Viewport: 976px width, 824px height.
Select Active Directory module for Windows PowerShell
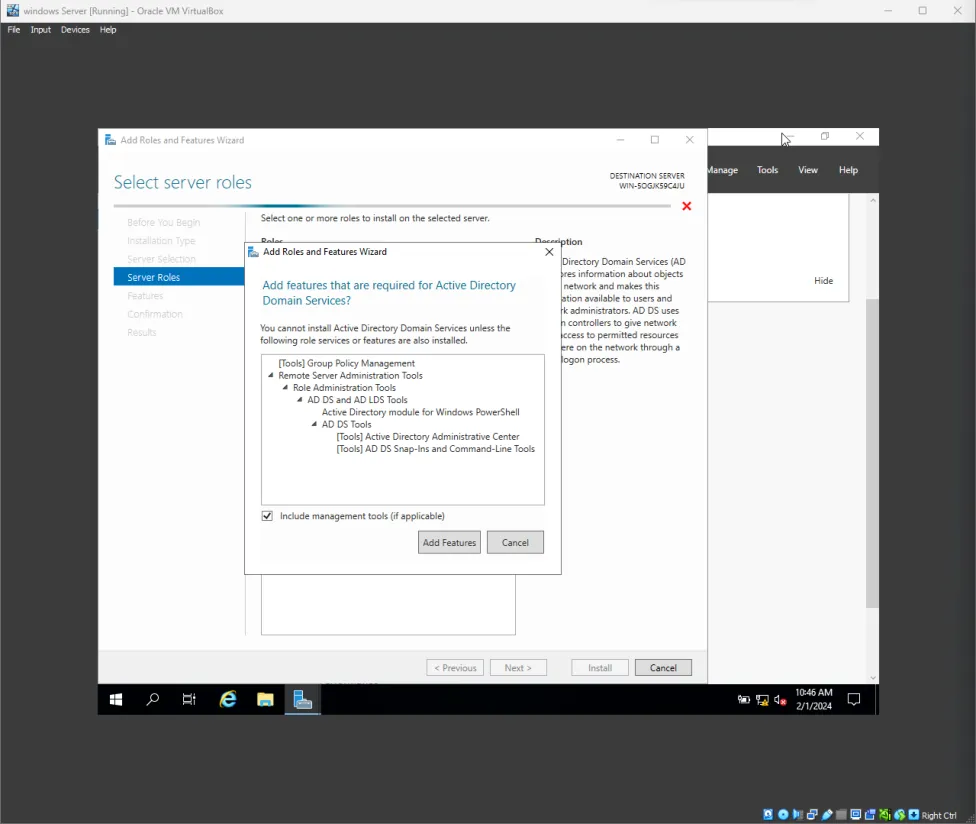421,412
